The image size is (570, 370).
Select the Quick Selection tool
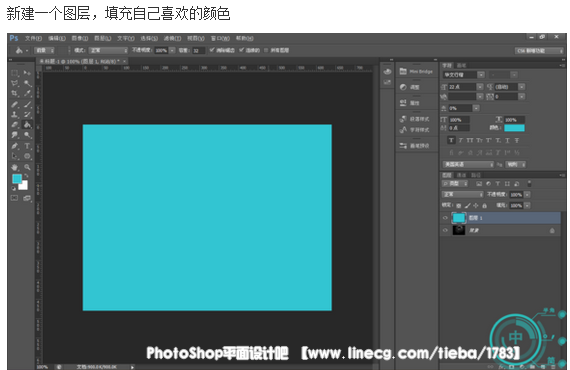(27, 83)
